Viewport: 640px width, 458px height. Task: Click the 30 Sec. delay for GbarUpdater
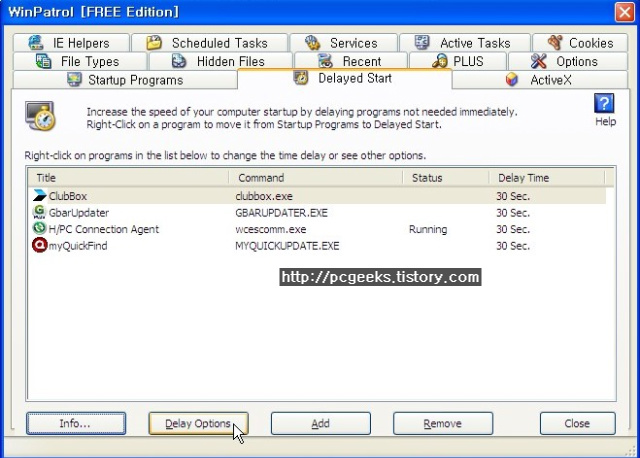[513, 213]
